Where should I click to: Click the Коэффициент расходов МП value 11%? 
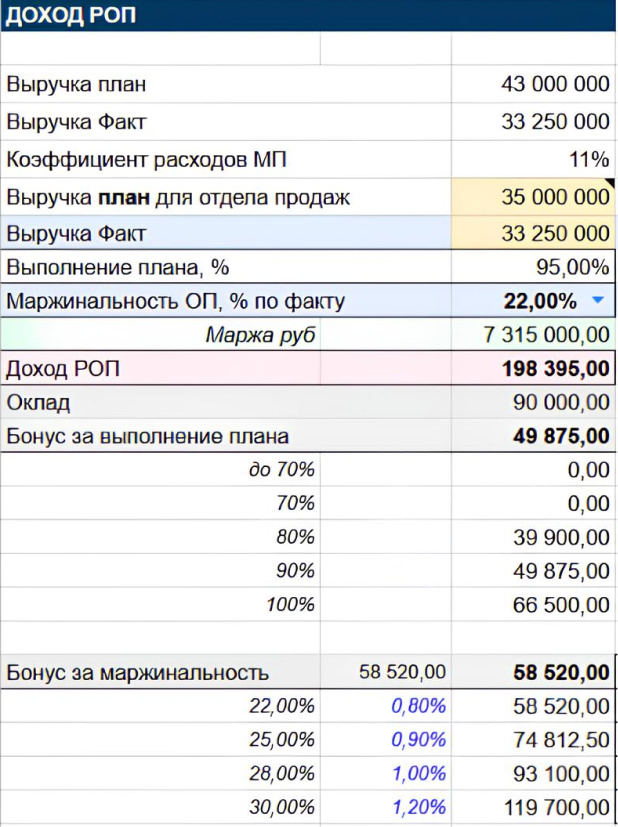589,159
